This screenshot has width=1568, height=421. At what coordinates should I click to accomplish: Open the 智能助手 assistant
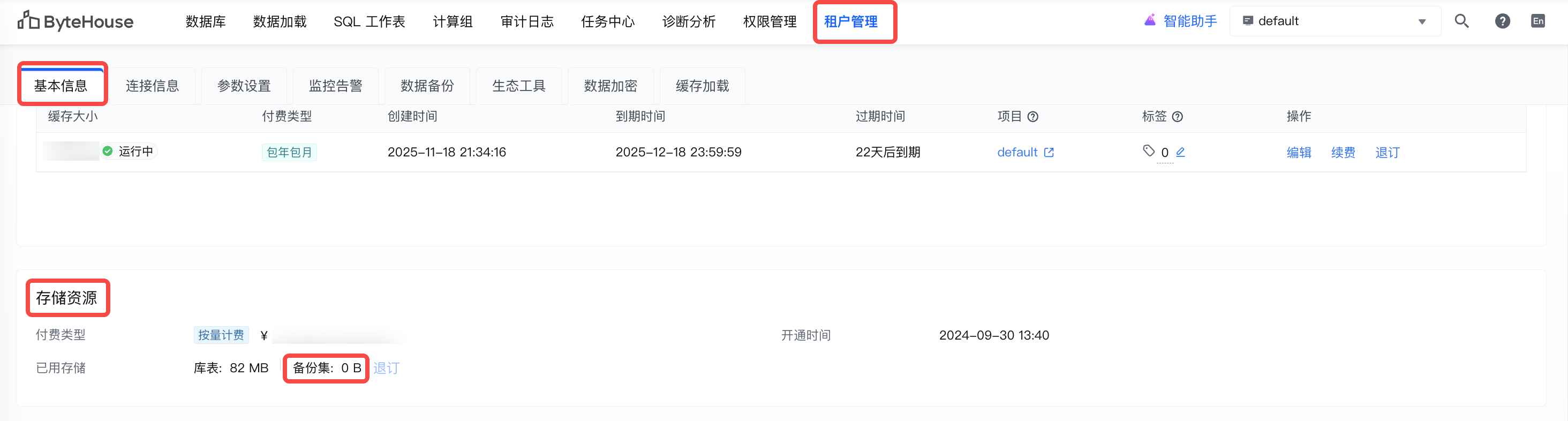click(1181, 21)
